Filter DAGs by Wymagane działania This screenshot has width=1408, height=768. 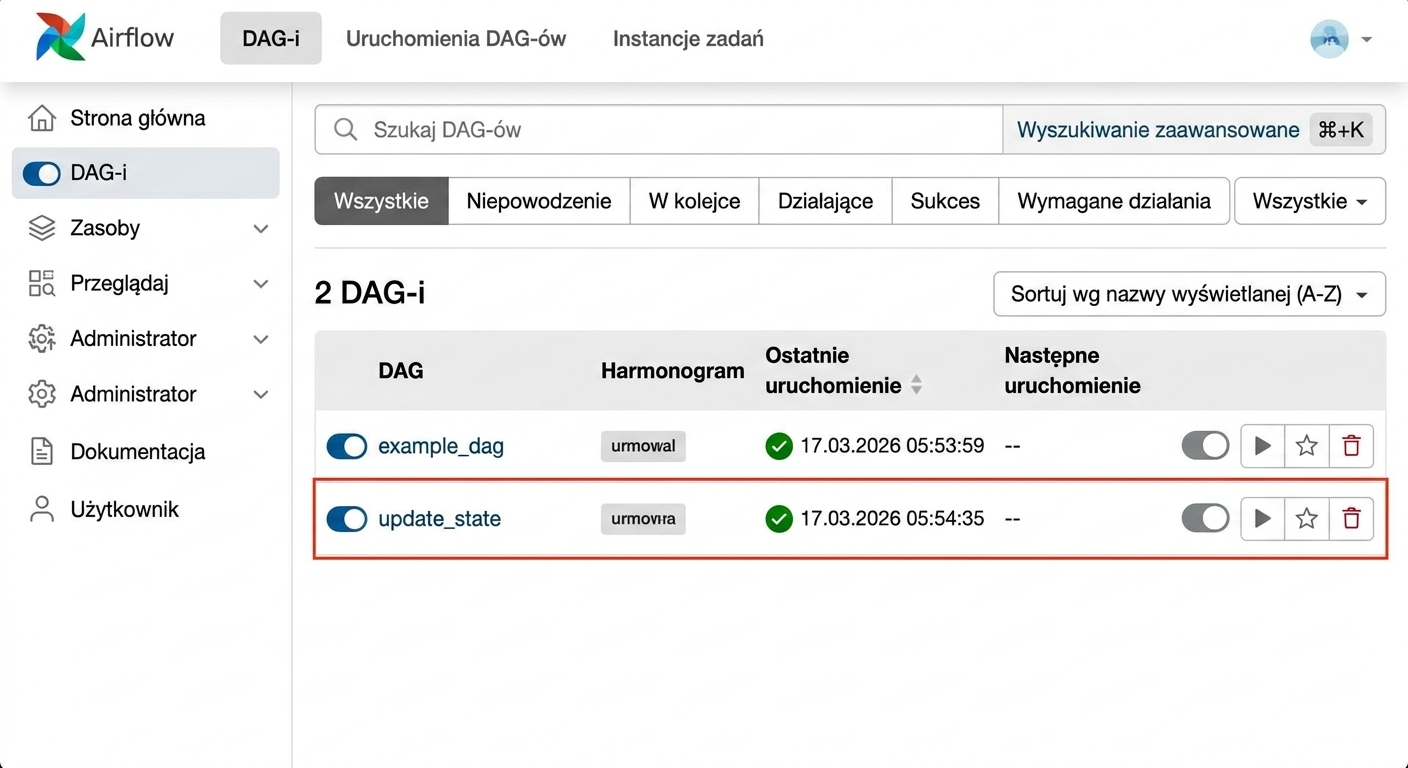(1114, 201)
